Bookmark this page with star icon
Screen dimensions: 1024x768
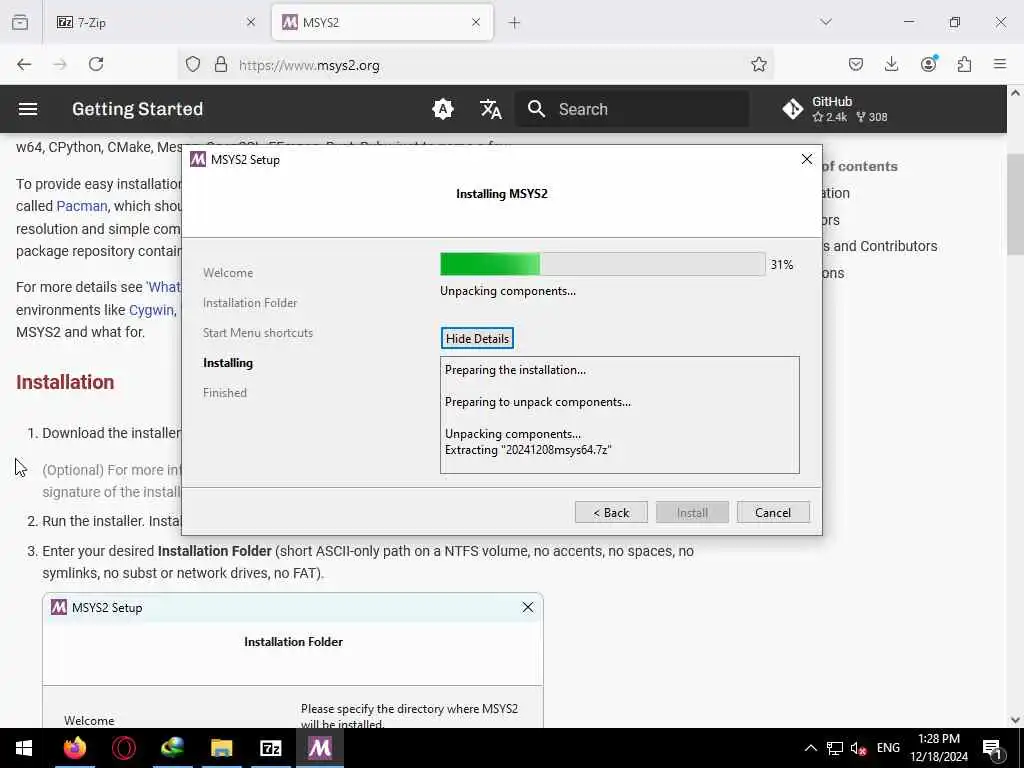click(758, 64)
